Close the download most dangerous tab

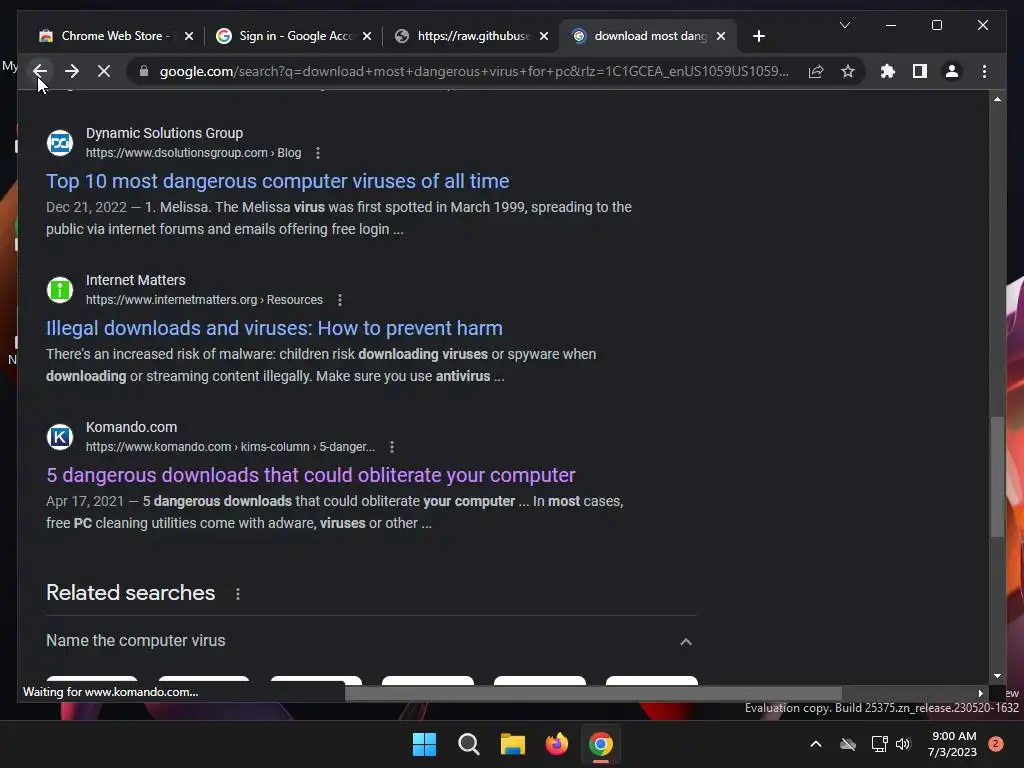coord(721,36)
